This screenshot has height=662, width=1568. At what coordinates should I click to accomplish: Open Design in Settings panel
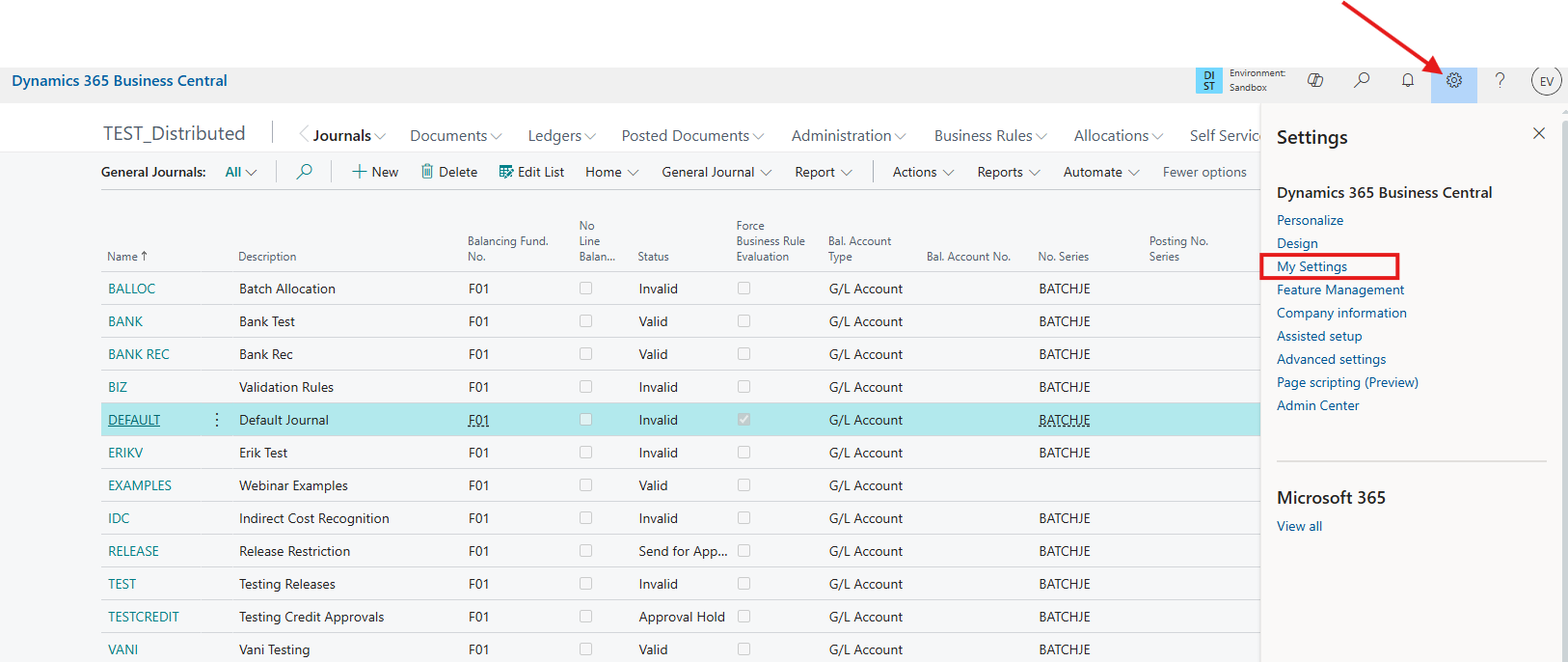coord(1297,243)
